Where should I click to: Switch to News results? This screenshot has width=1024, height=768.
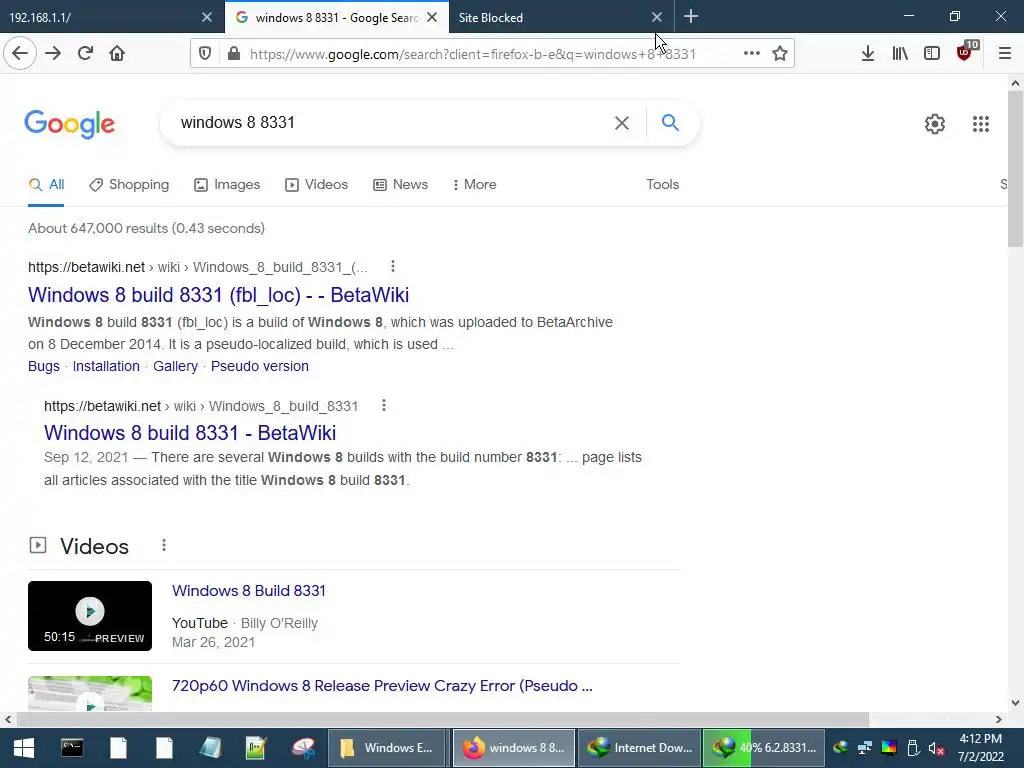pyautogui.click(x=400, y=185)
